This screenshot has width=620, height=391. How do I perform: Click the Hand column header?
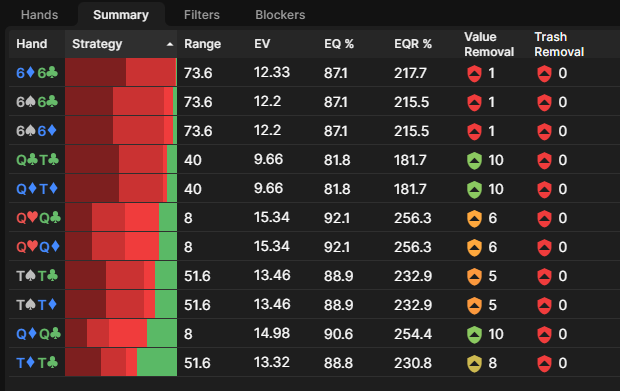coord(32,44)
